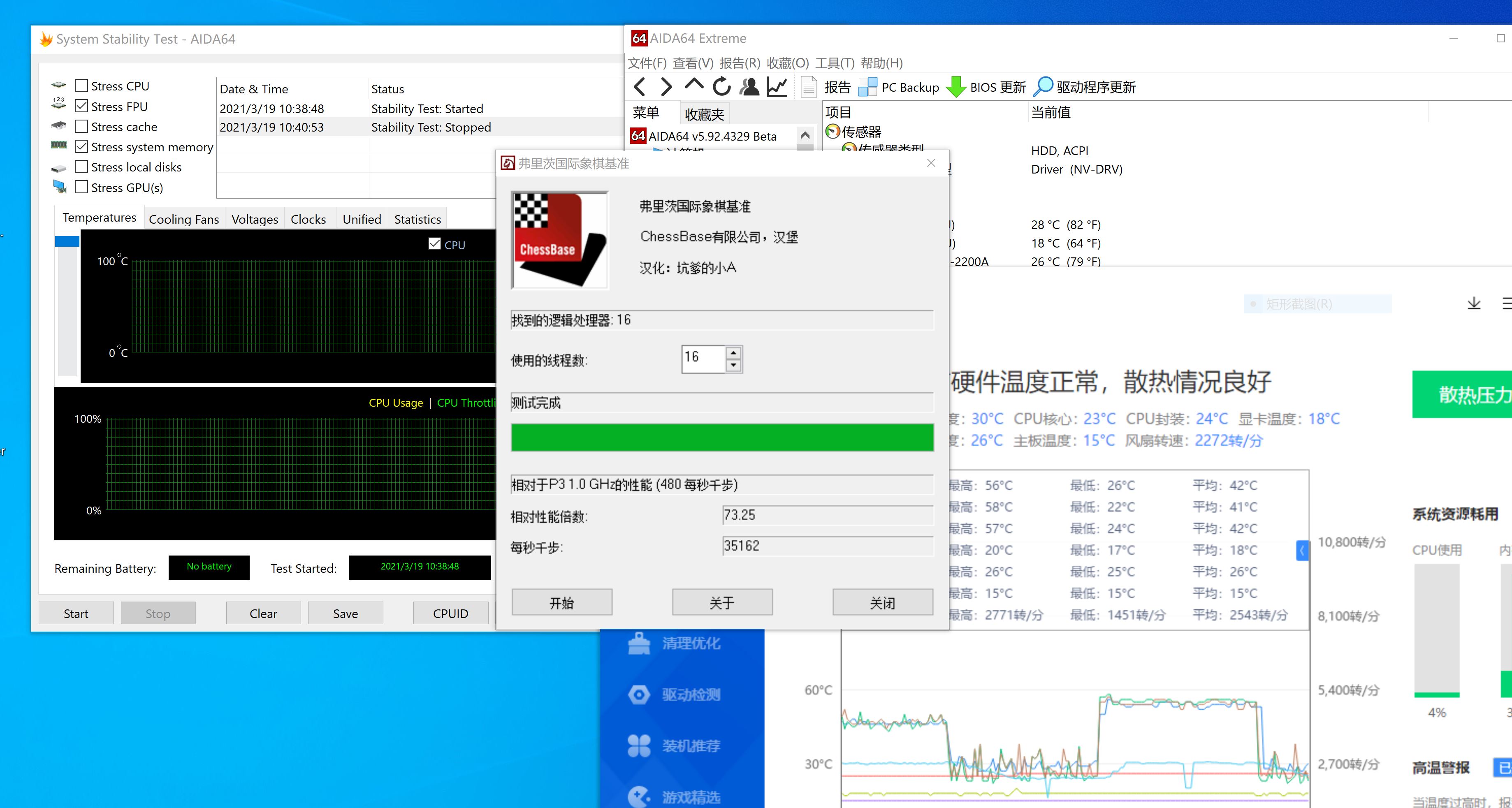Select the 收藏夹 tab

[x=704, y=114]
